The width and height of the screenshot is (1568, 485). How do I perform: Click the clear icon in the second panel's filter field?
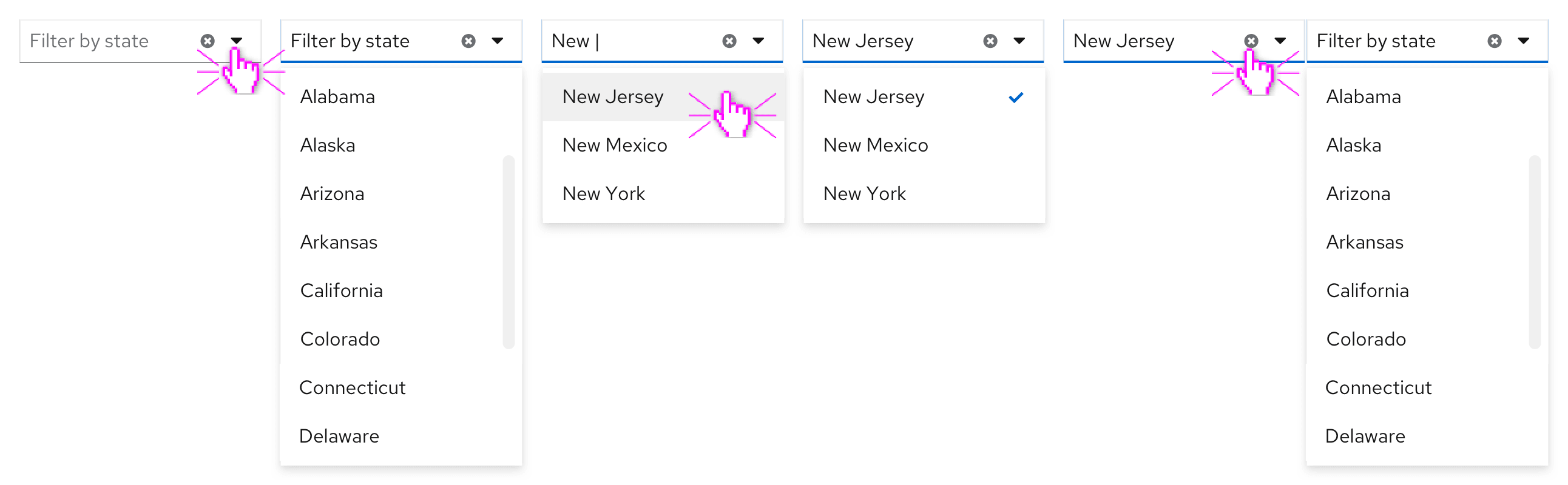tap(468, 41)
